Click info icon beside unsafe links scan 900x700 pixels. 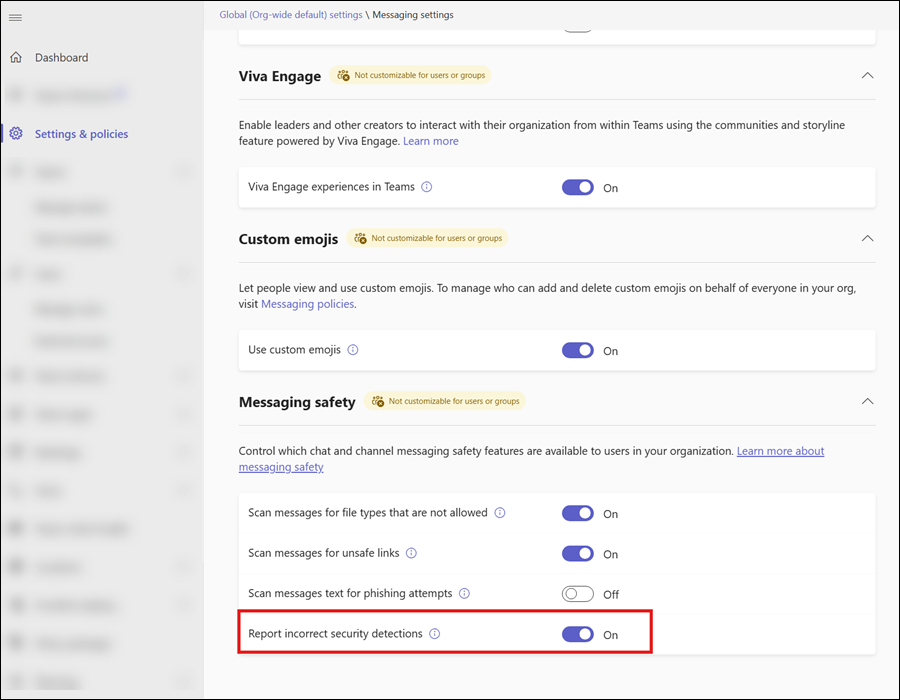point(411,553)
